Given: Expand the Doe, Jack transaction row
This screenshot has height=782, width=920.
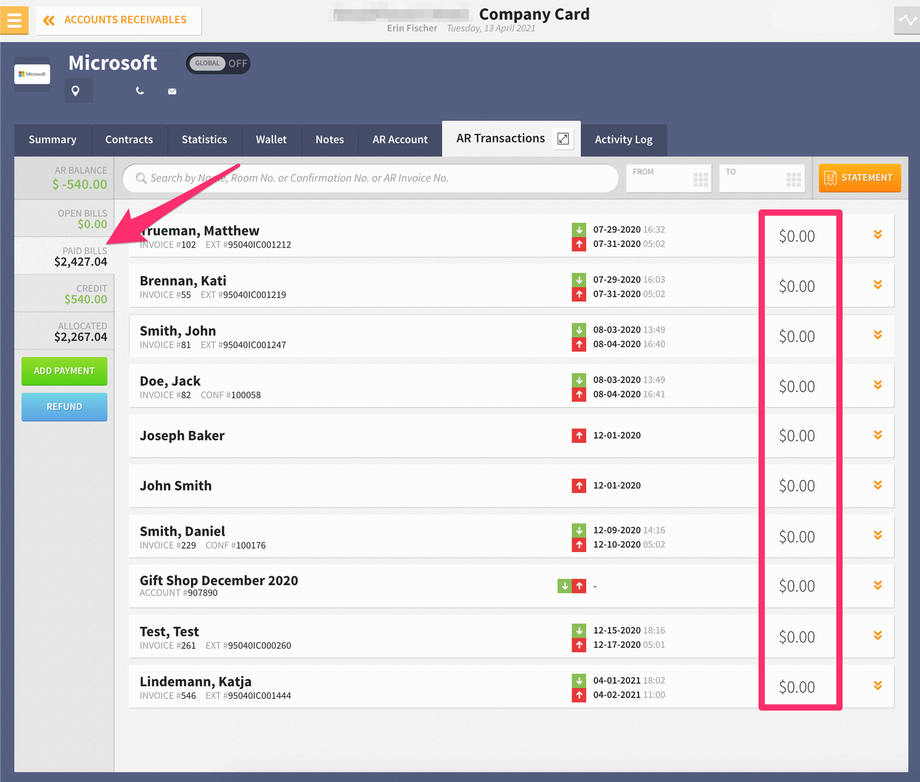Looking at the screenshot, I should point(878,385).
